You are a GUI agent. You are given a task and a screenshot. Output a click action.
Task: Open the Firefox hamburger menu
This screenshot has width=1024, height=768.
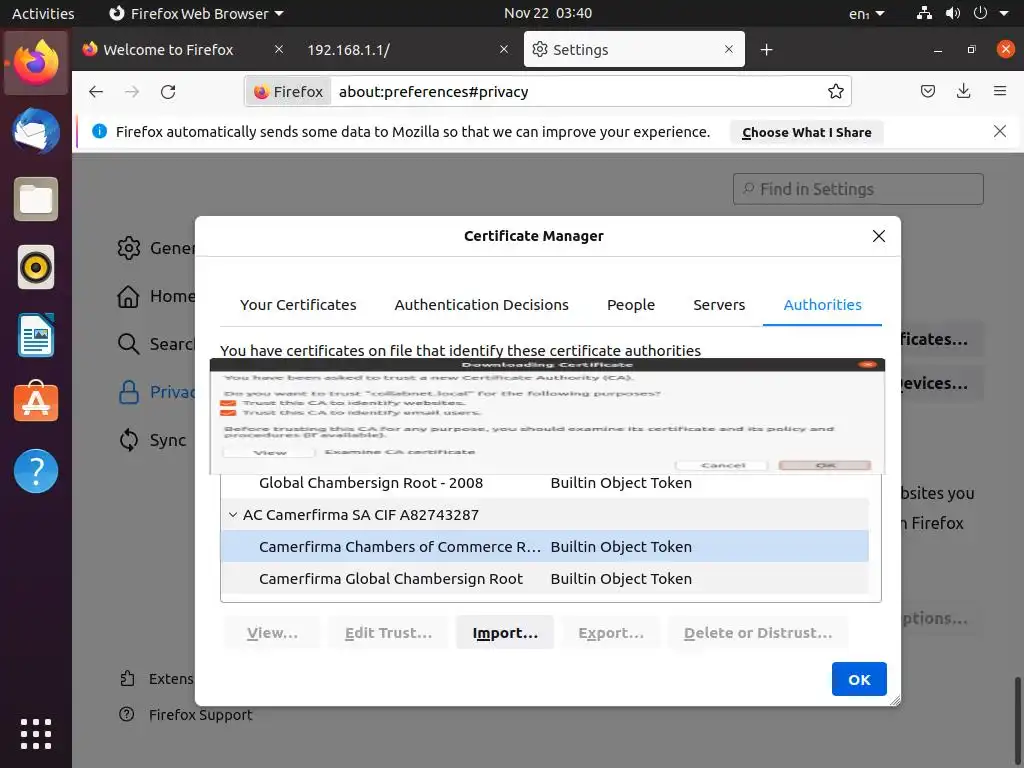(x=999, y=91)
